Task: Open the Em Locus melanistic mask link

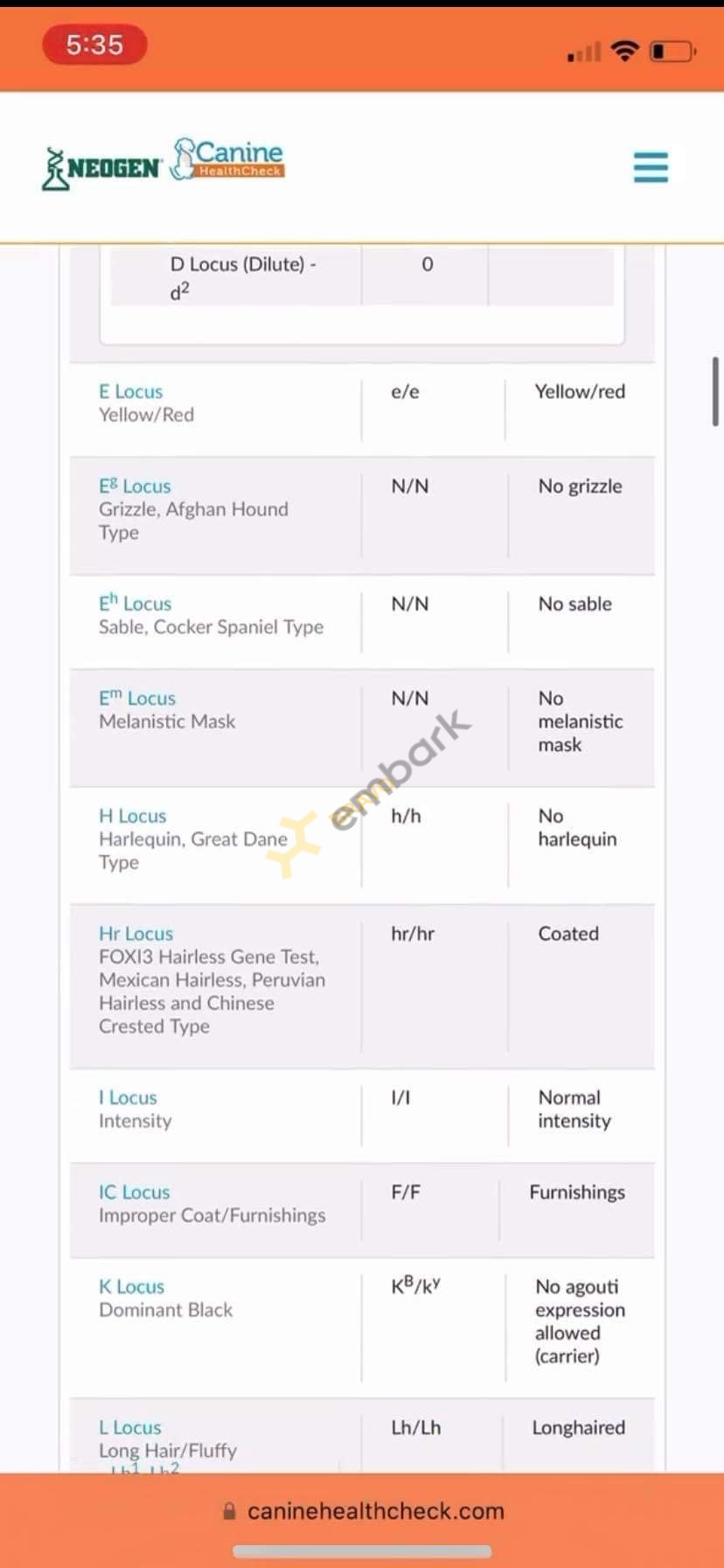Action: tap(137, 698)
